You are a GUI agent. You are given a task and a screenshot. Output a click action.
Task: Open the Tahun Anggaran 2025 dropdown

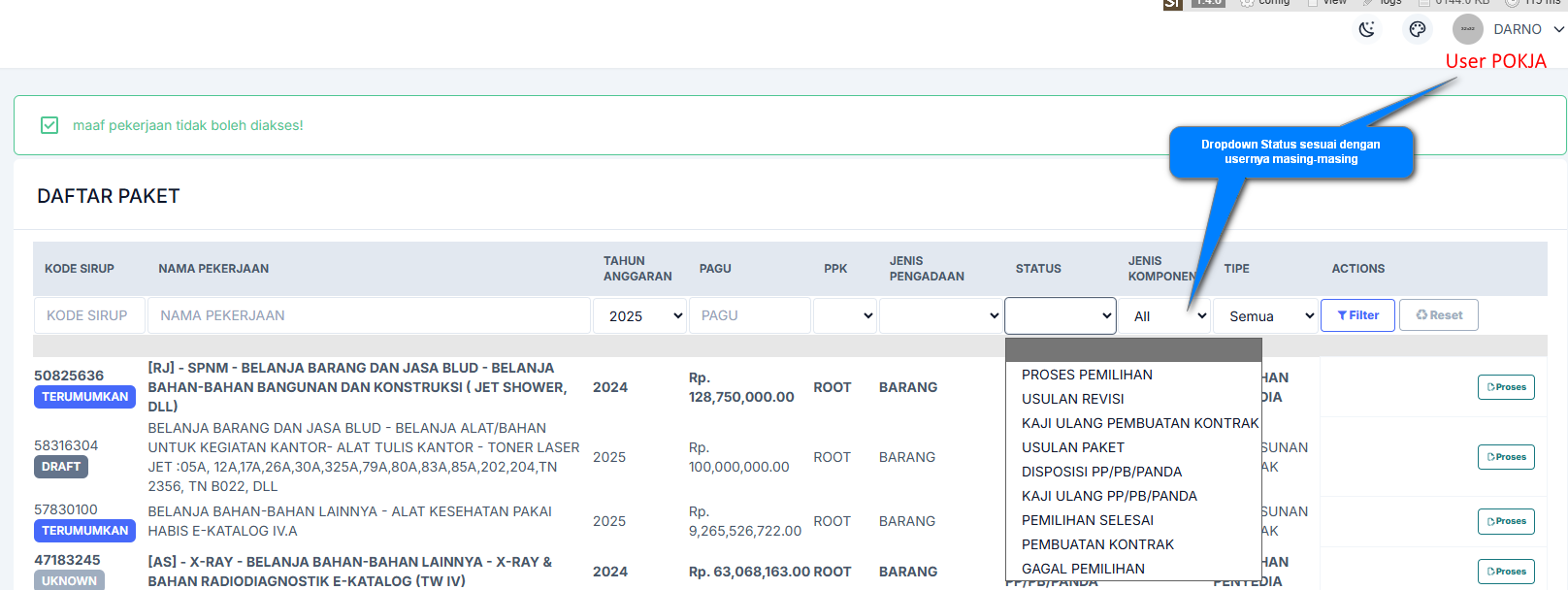[645, 315]
